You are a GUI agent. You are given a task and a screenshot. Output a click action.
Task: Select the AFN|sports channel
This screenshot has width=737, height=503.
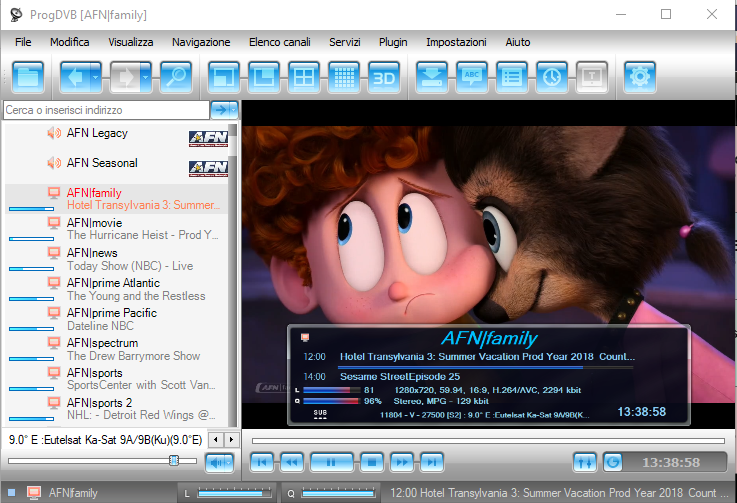tap(117, 379)
